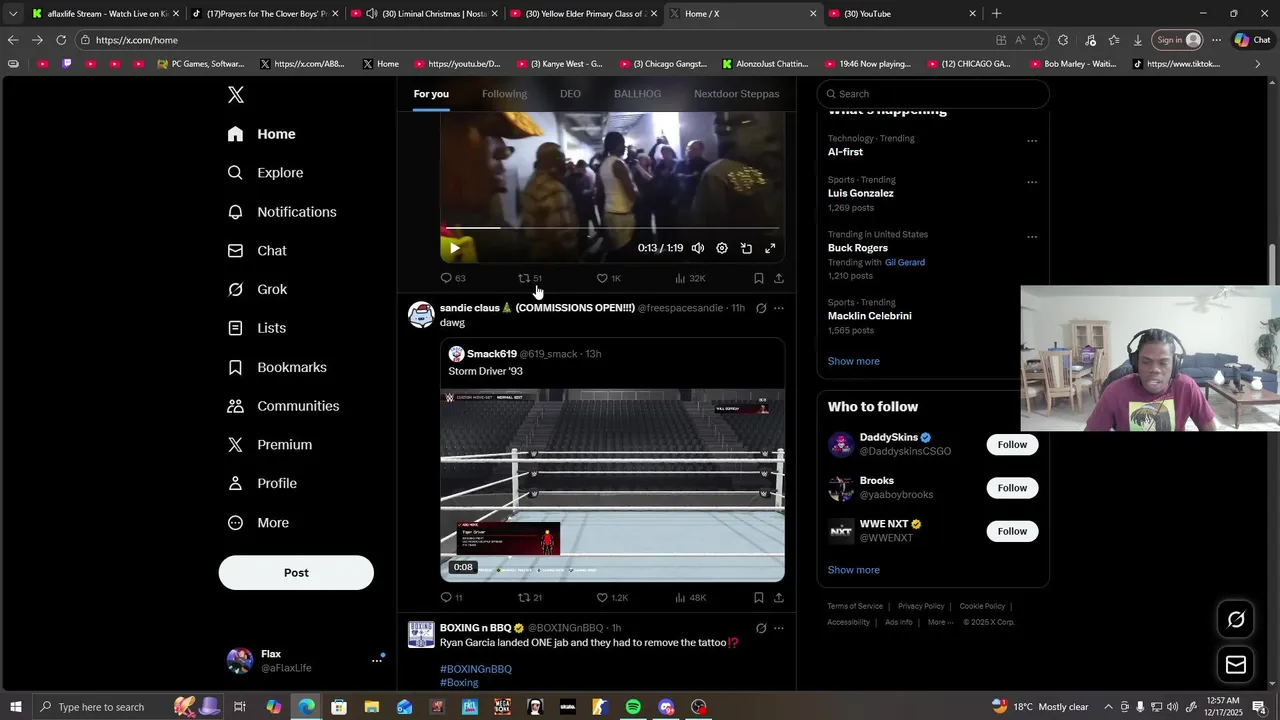Image resolution: width=1280 pixels, height=720 pixels.
Task: Switch to Nextdoor Steppas tab
Action: tap(736, 94)
